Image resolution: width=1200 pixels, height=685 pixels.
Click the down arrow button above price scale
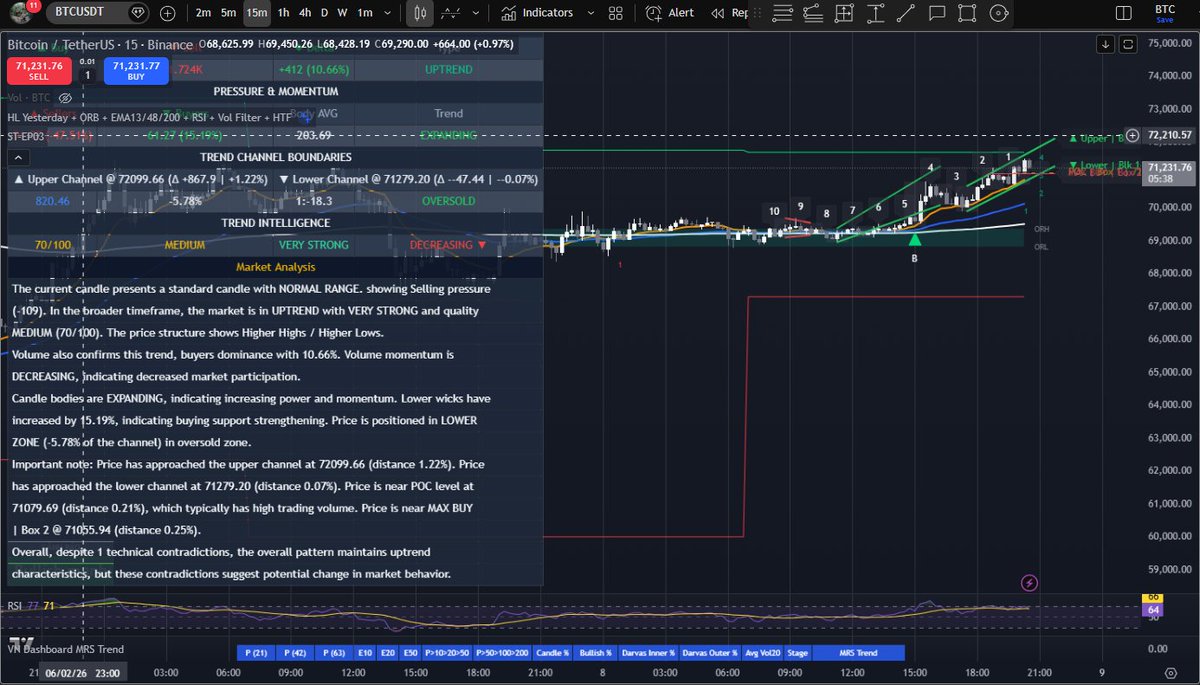pyautogui.click(x=1105, y=44)
